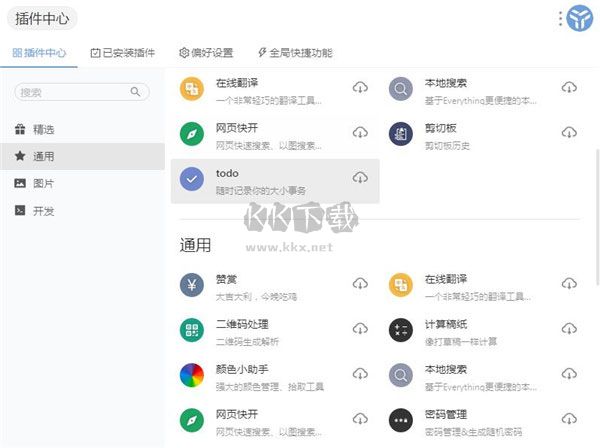
Task: Click the 通用 section heading
Action: point(195,245)
